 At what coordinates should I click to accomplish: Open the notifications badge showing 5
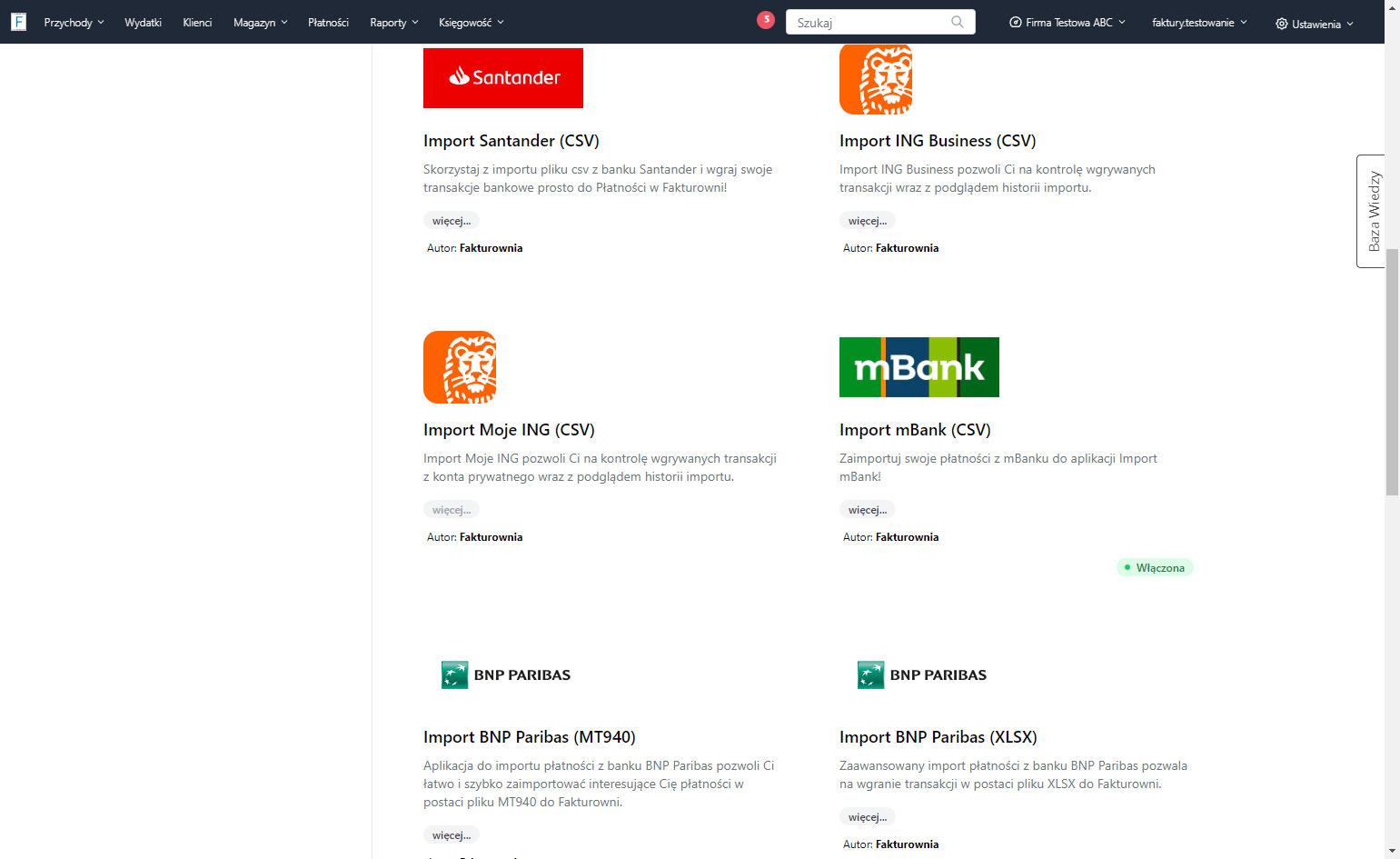point(766,19)
